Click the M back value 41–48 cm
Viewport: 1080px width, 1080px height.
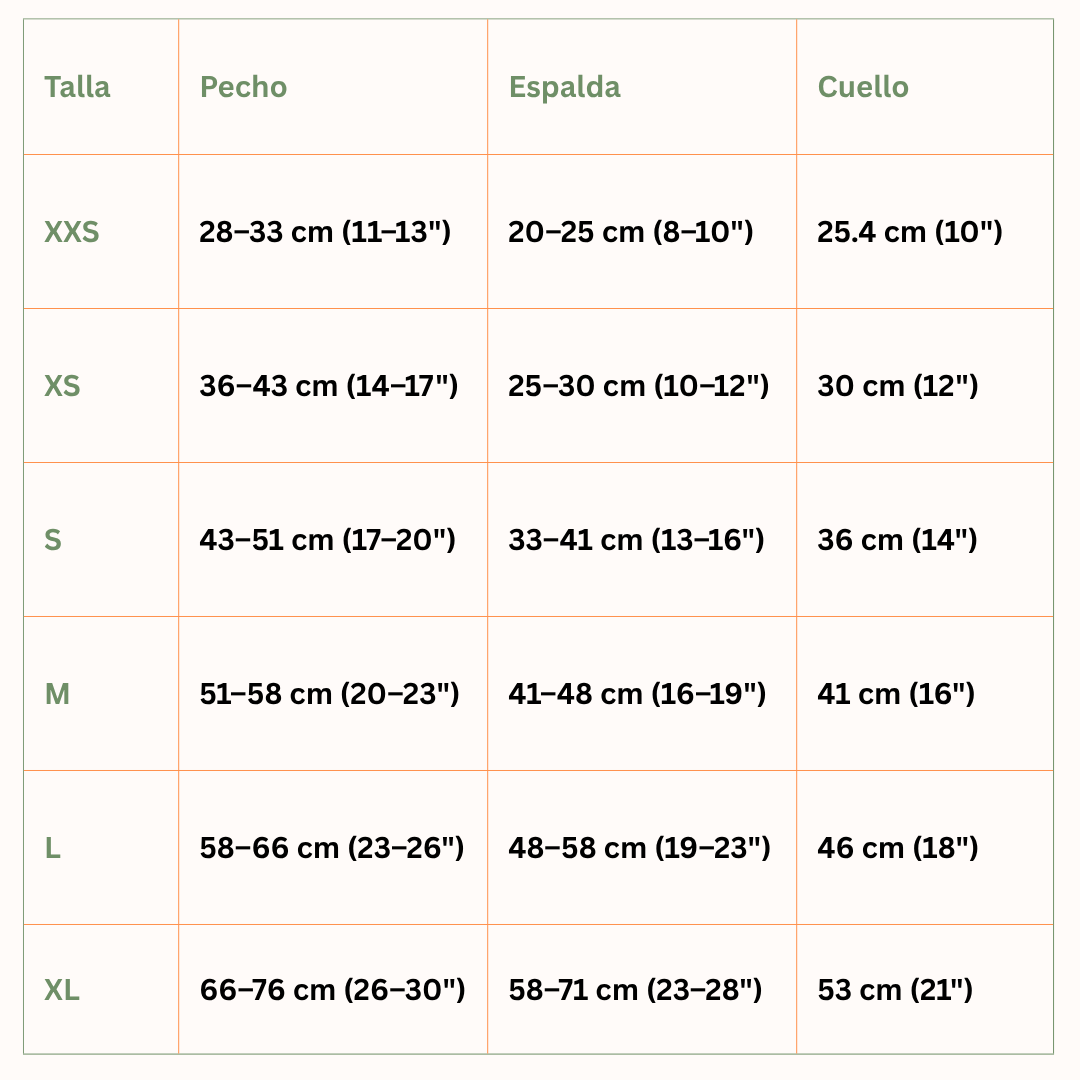637,694
